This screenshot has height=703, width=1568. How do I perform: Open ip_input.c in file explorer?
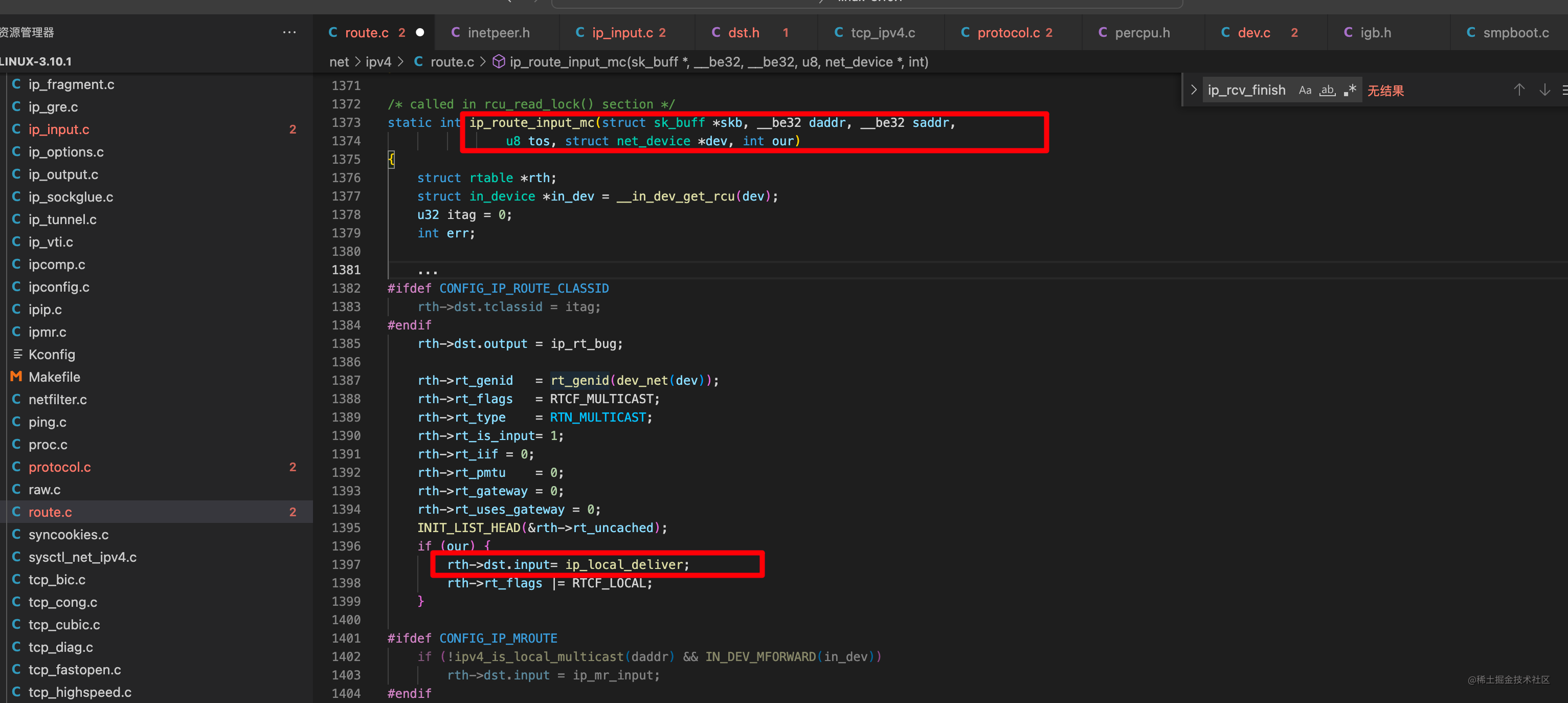pyautogui.click(x=58, y=129)
